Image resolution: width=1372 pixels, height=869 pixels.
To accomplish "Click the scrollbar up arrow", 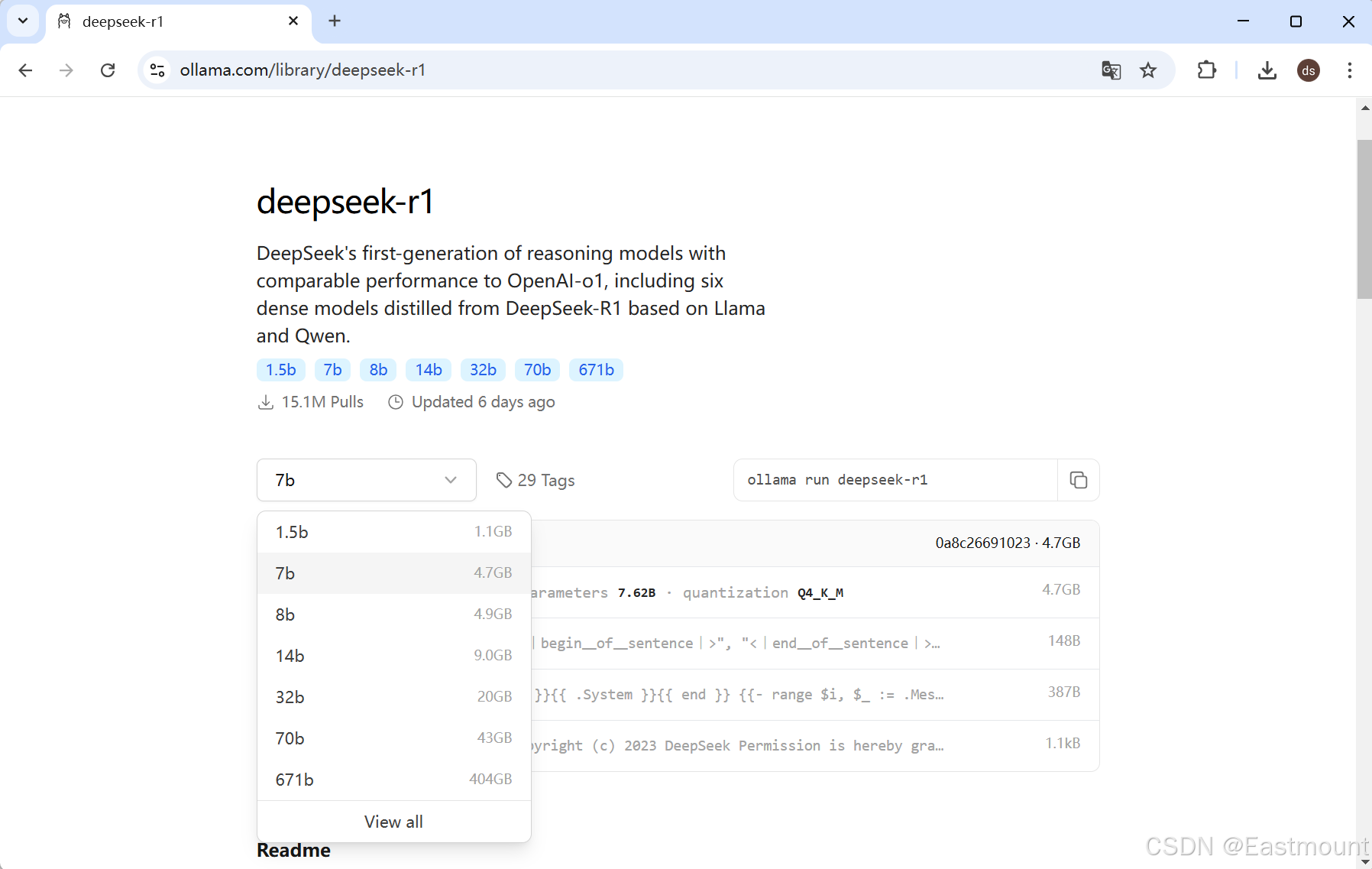I will (x=1364, y=108).
